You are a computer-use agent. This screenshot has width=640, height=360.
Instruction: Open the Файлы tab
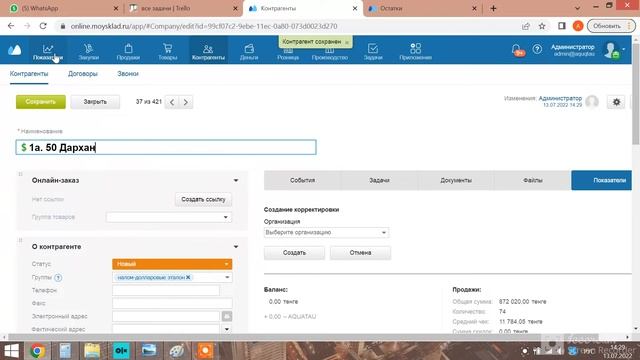click(533, 180)
